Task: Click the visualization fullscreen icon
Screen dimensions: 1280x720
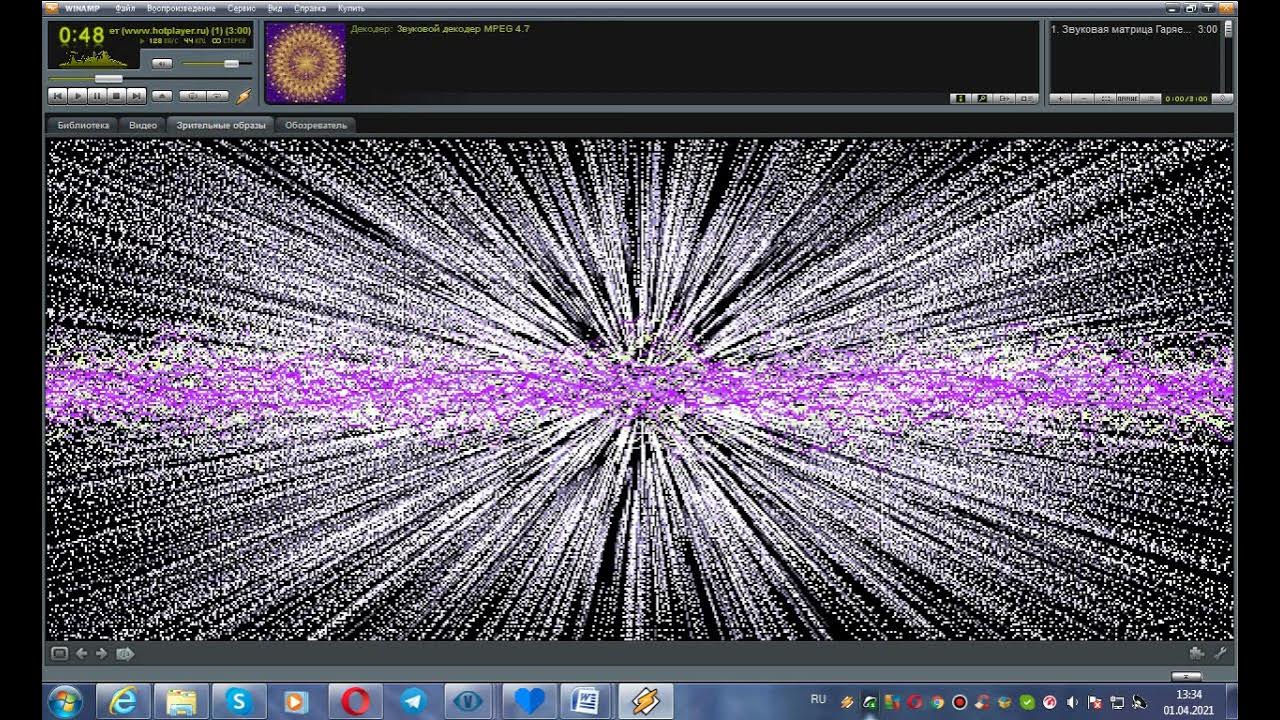Action: point(59,653)
